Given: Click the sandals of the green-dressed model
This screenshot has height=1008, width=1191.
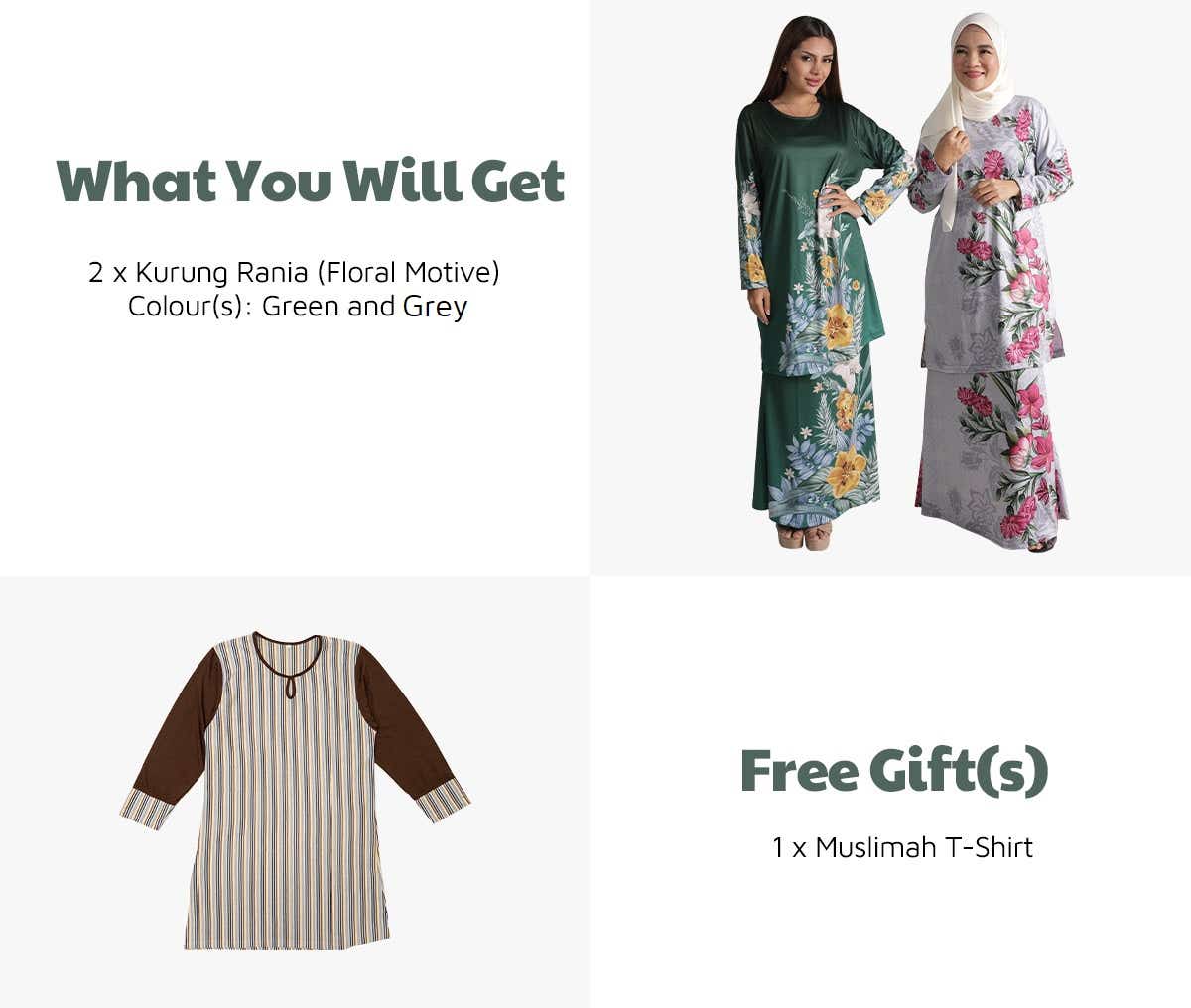Looking at the screenshot, I should [805, 537].
